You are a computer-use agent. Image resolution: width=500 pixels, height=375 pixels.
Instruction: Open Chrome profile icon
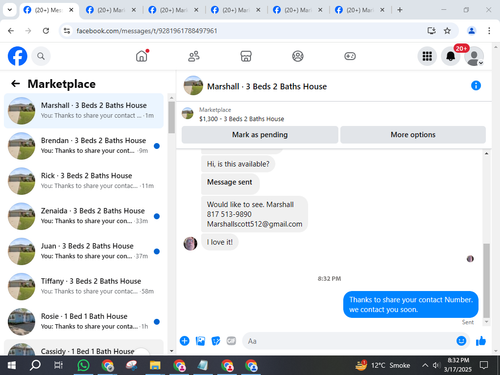[472, 31]
